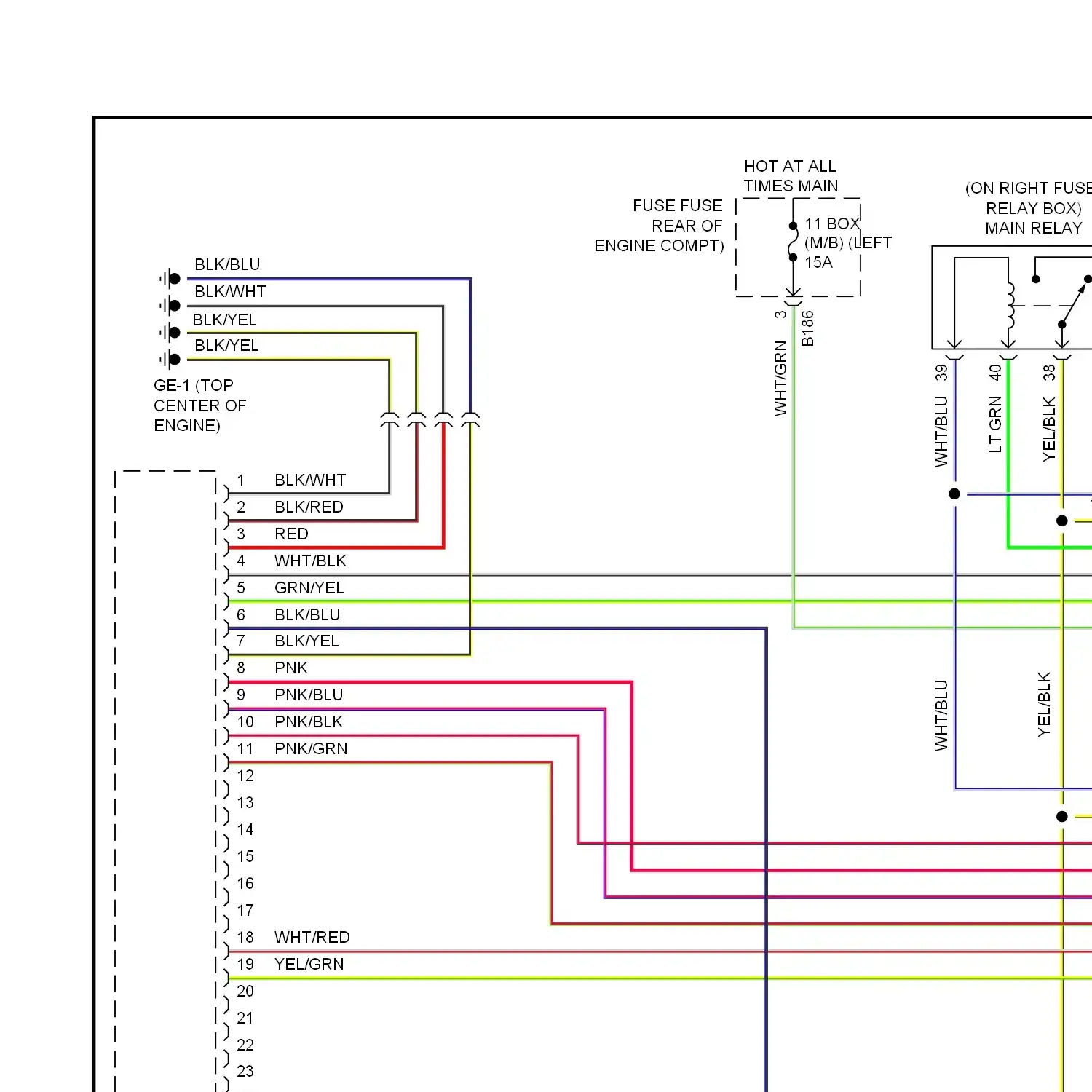
Task: Select pin 19 YEL/GRN label
Action: point(309,965)
